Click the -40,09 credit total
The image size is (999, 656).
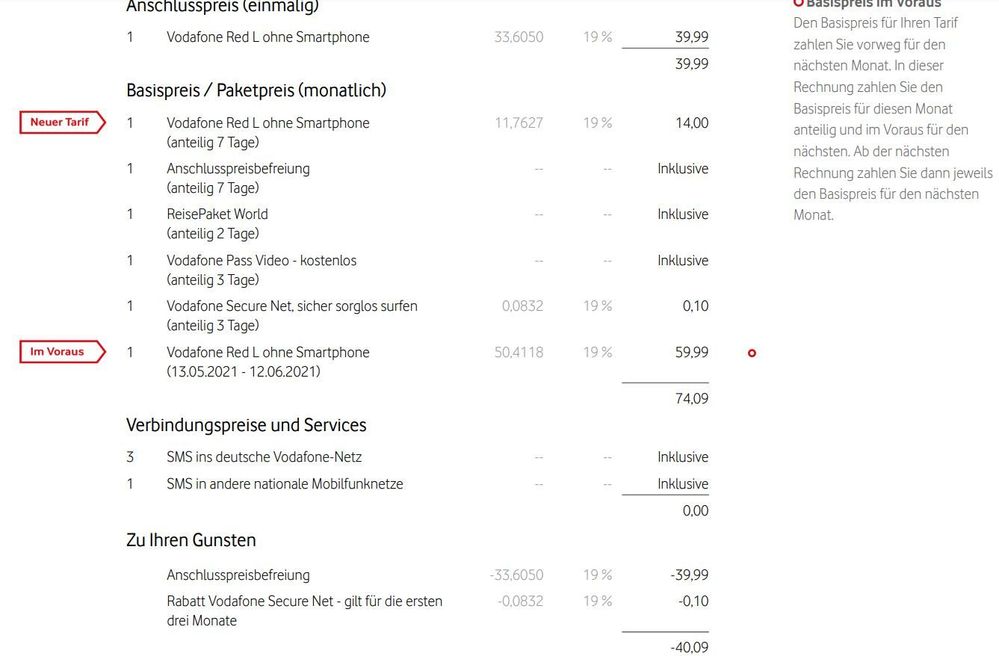[688, 648]
